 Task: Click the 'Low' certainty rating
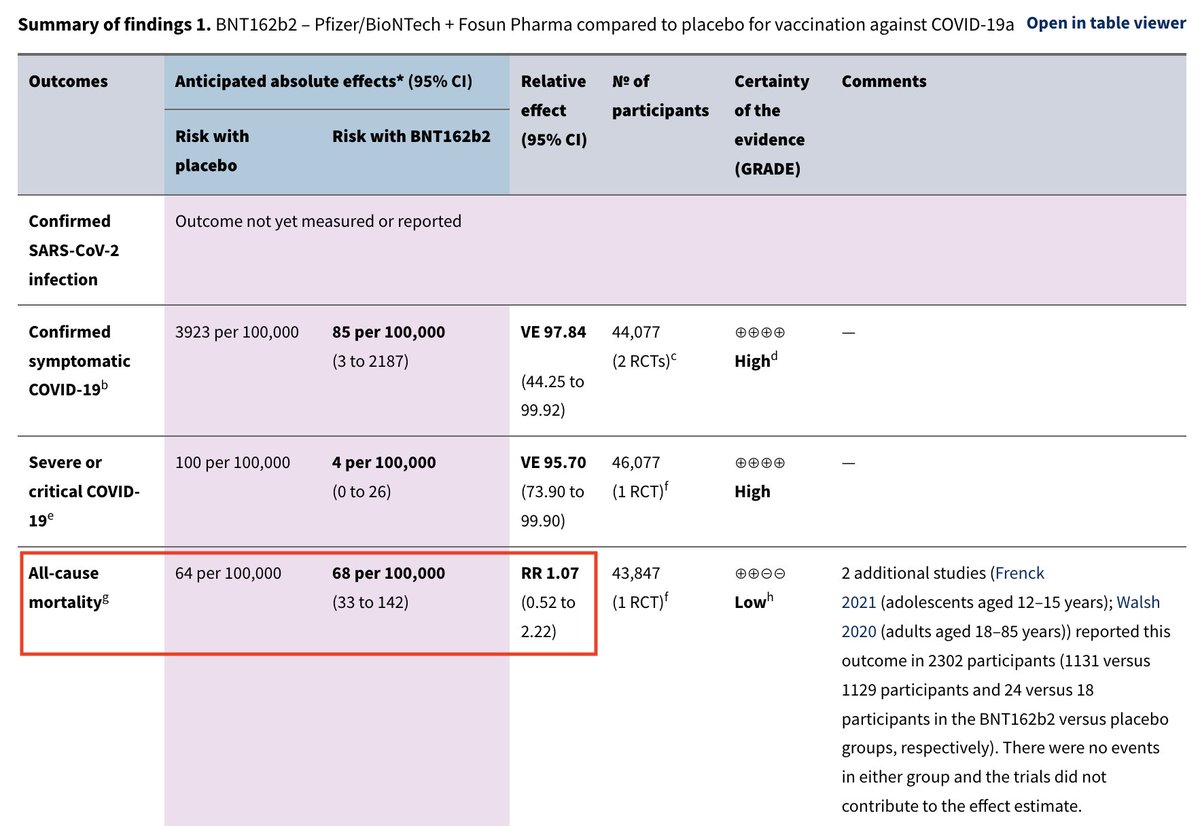click(x=752, y=602)
